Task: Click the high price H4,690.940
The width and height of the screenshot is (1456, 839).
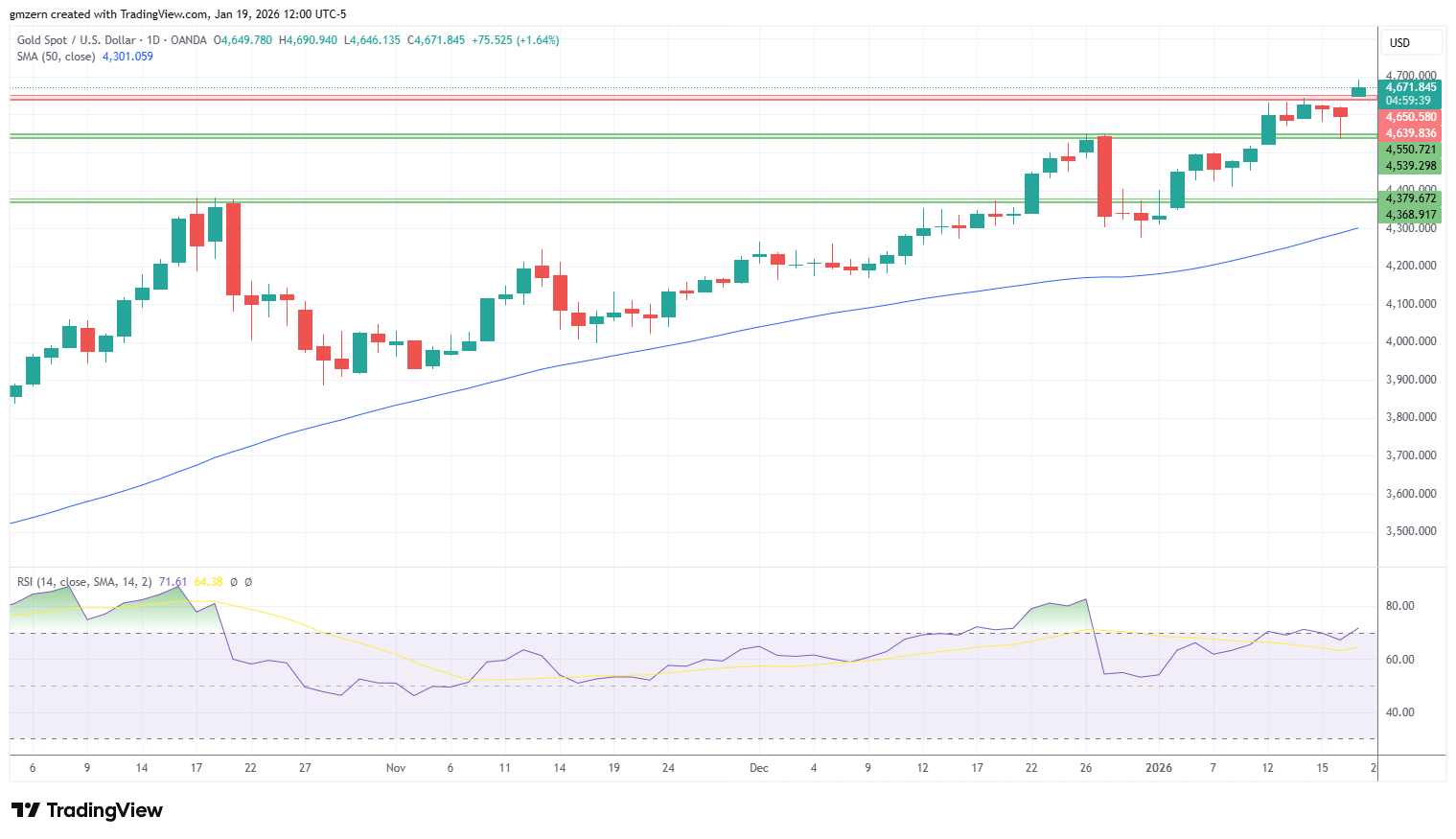Action: [308, 40]
